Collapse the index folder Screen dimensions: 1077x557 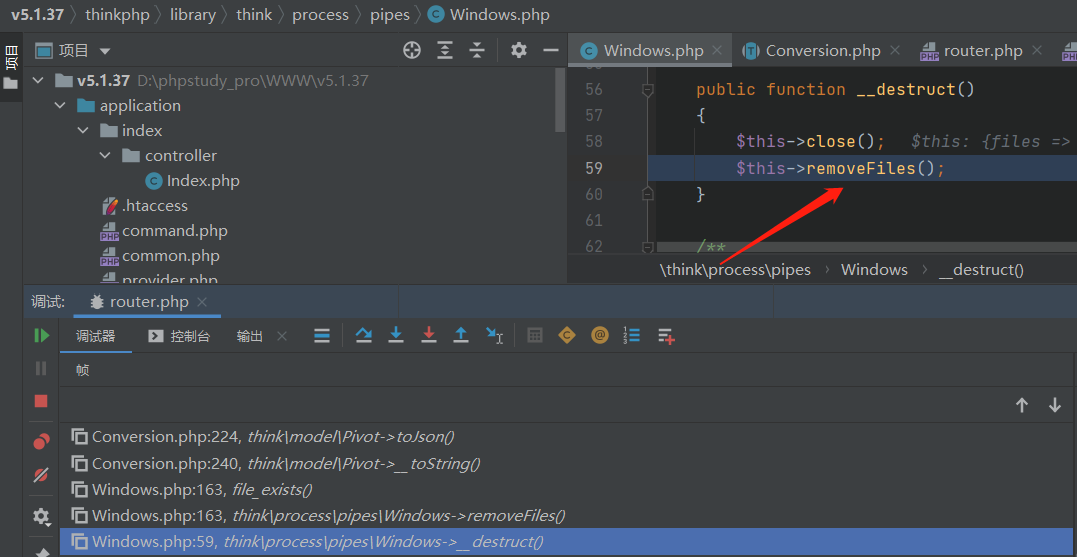pos(83,130)
